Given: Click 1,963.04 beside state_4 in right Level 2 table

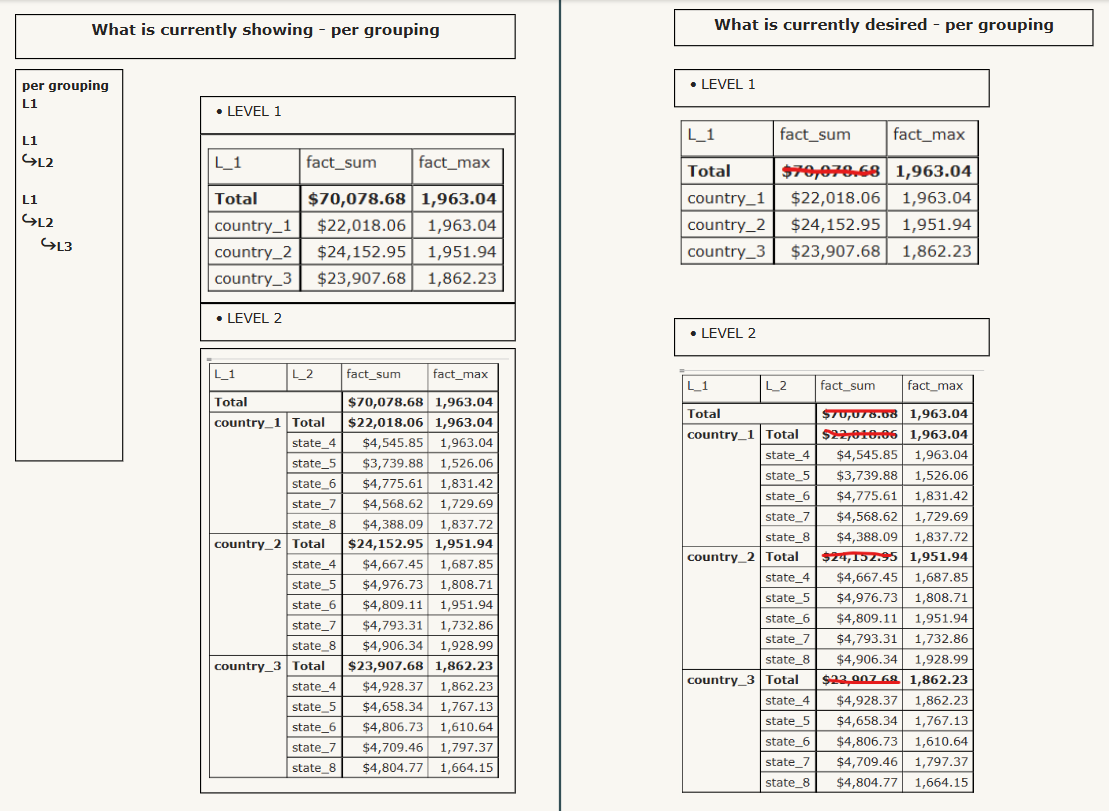Looking at the screenshot, I should point(941,455).
